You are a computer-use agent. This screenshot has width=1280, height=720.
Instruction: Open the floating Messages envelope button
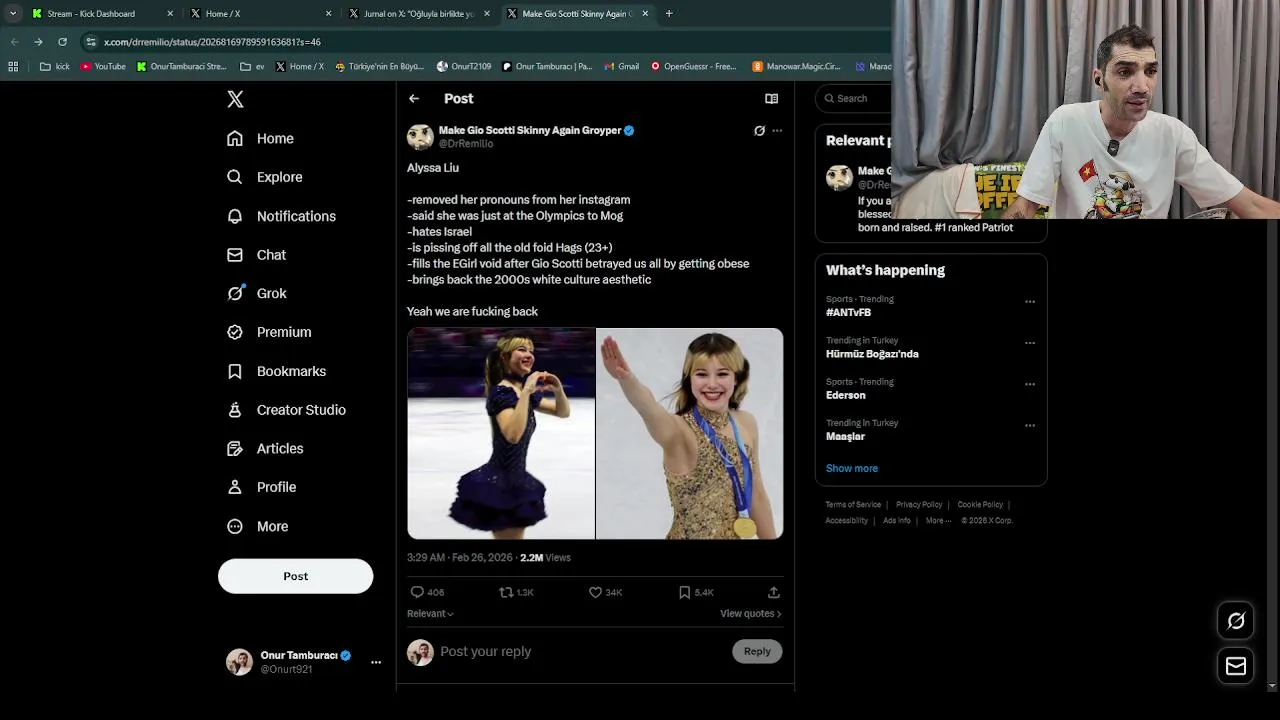pyautogui.click(x=1236, y=666)
